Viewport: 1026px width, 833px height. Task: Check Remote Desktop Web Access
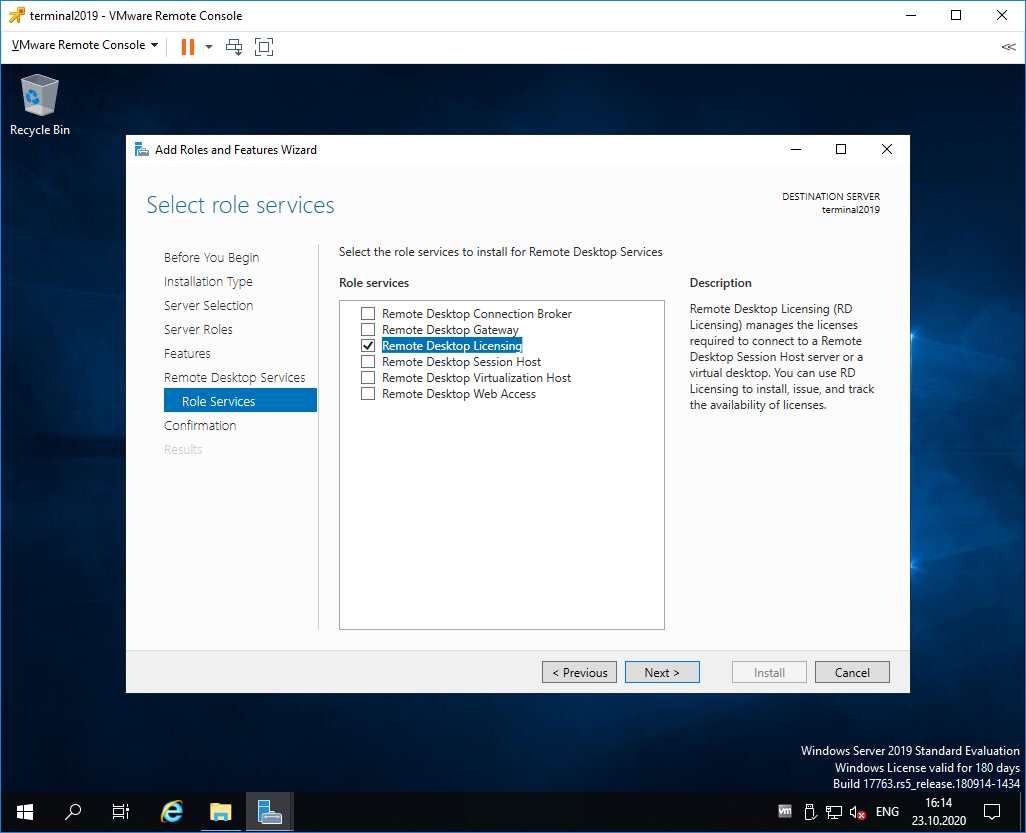368,393
